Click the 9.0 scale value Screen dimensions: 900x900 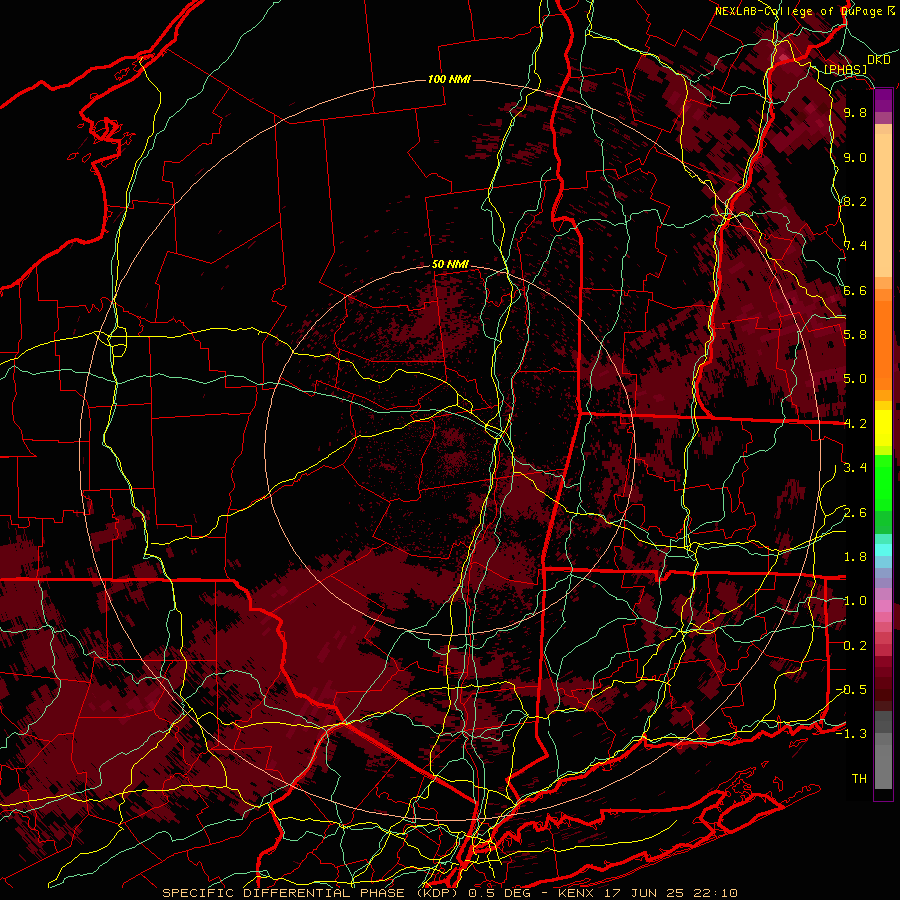(855, 157)
